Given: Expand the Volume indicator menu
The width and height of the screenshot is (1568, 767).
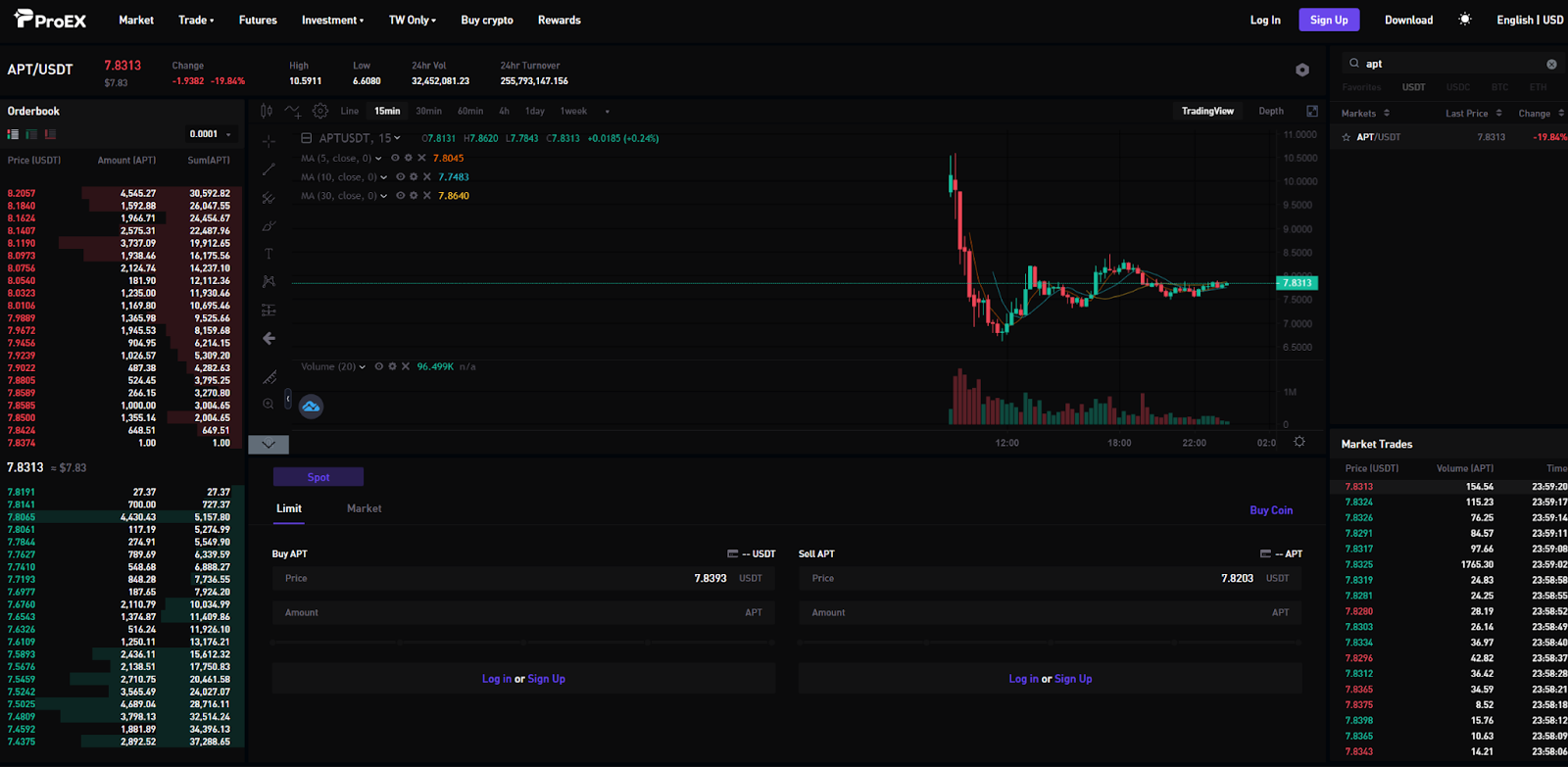Looking at the screenshot, I should point(362,367).
